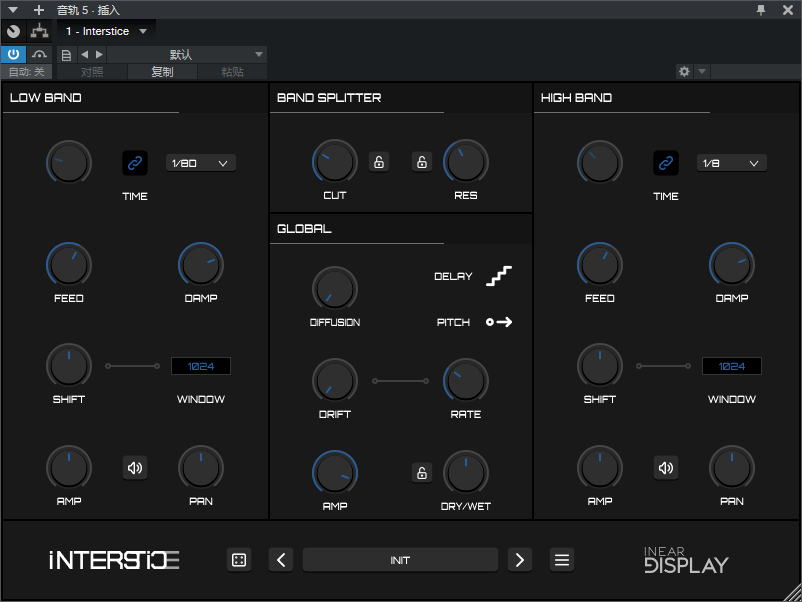Close the plugin window
This screenshot has height=602, width=802.
click(x=788, y=10)
